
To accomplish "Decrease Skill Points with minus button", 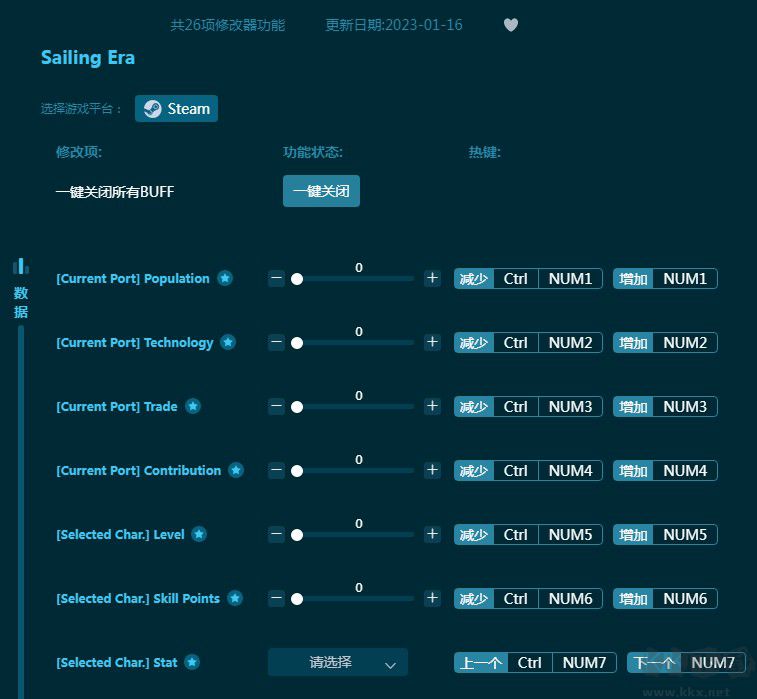I will click(x=276, y=598).
